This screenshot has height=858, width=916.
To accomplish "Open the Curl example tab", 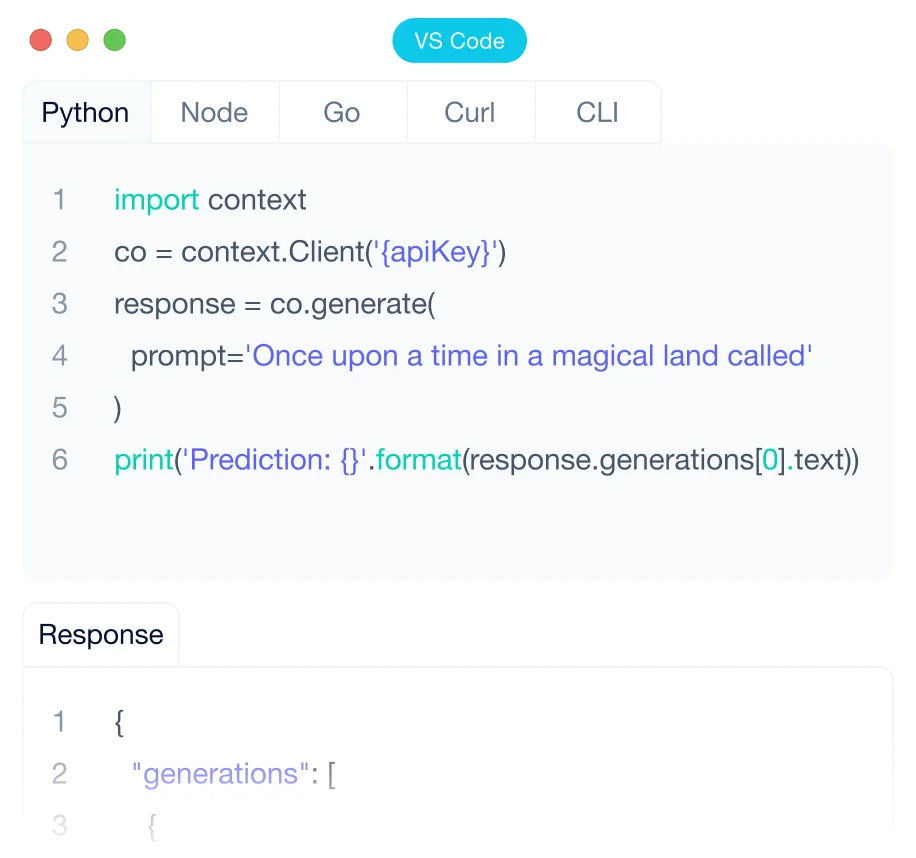I will point(469,112).
